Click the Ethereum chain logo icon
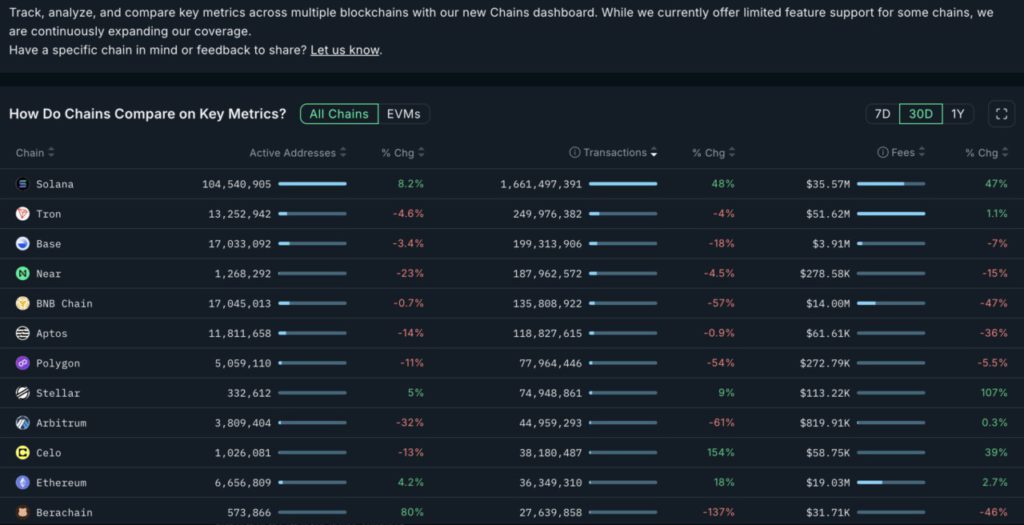1024x525 pixels. coord(23,483)
